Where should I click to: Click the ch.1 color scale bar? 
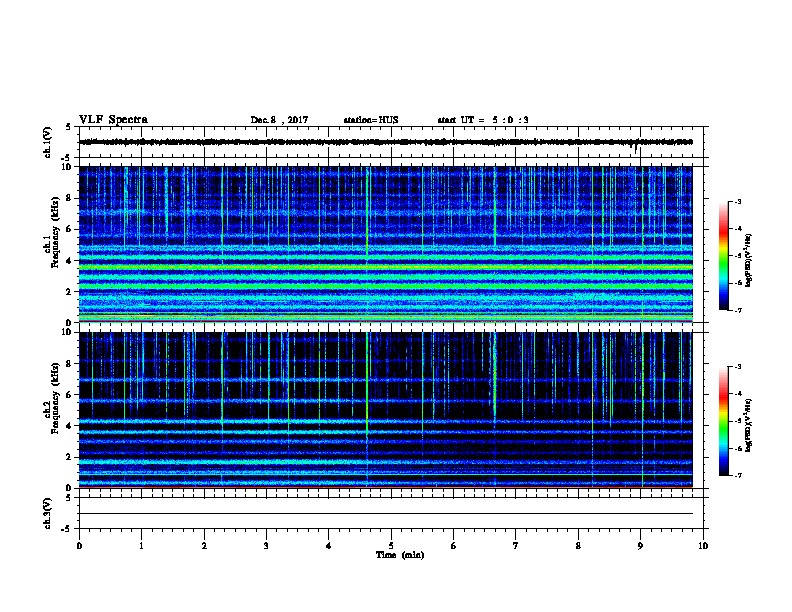(724, 256)
